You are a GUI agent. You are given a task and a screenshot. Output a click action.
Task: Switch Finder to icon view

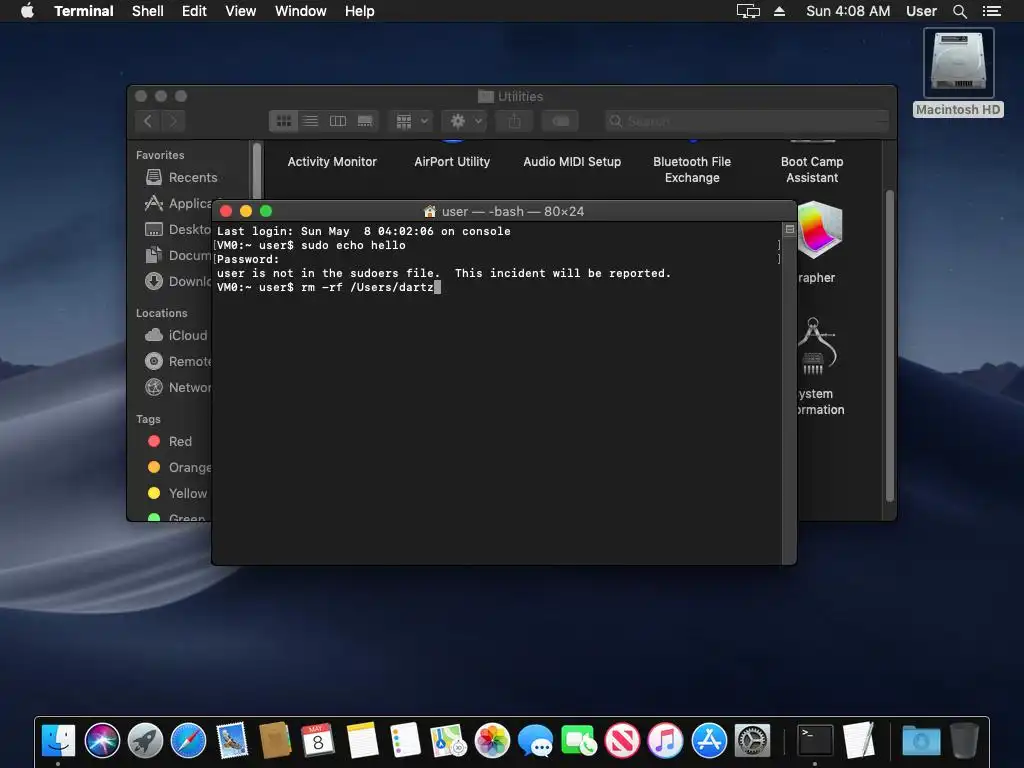(283, 121)
